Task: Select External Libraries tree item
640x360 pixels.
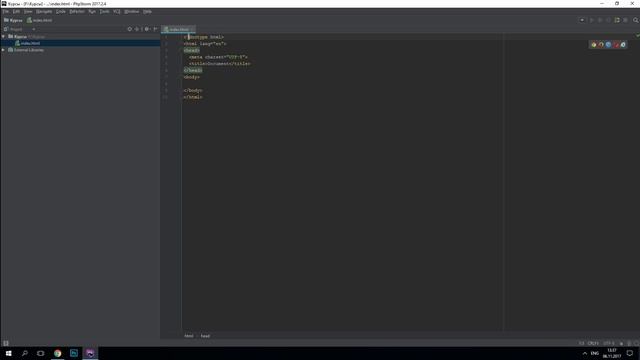Action: (x=29, y=50)
